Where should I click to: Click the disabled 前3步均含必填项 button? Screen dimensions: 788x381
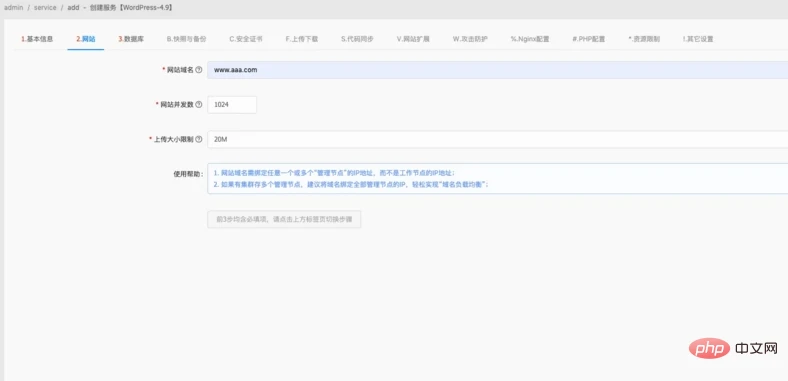pos(284,219)
